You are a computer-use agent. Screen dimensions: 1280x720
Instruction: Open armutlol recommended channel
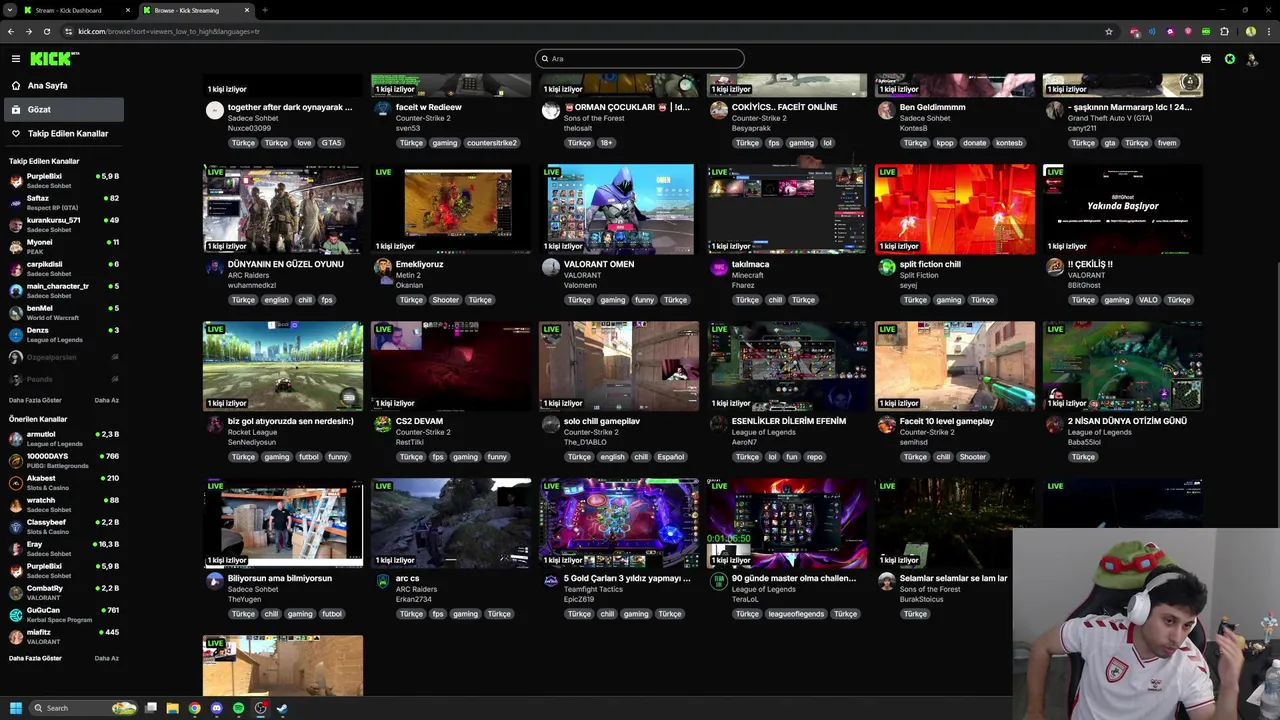point(64,438)
